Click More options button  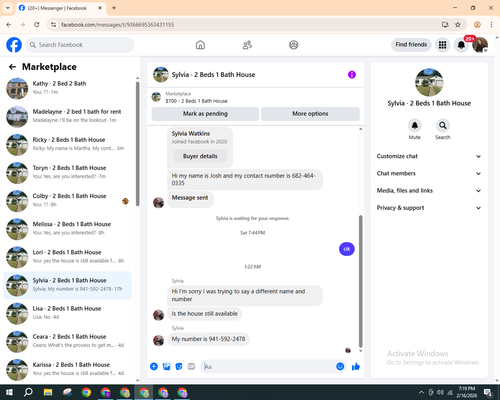310,114
